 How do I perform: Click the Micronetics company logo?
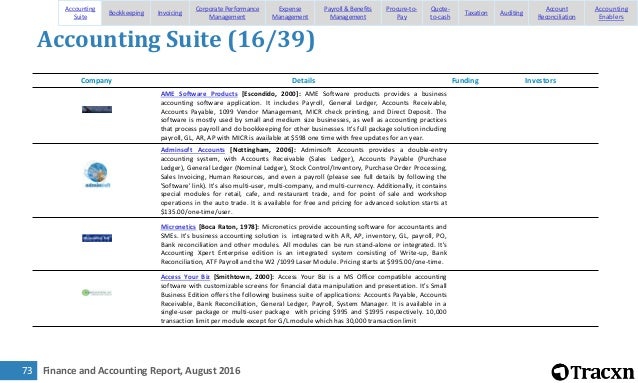pos(97,238)
